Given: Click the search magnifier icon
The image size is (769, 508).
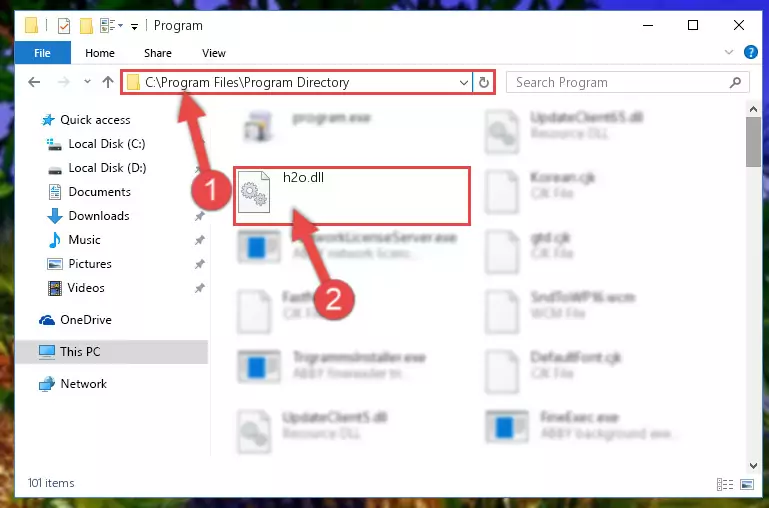Looking at the screenshot, I should (x=735, y=82).
